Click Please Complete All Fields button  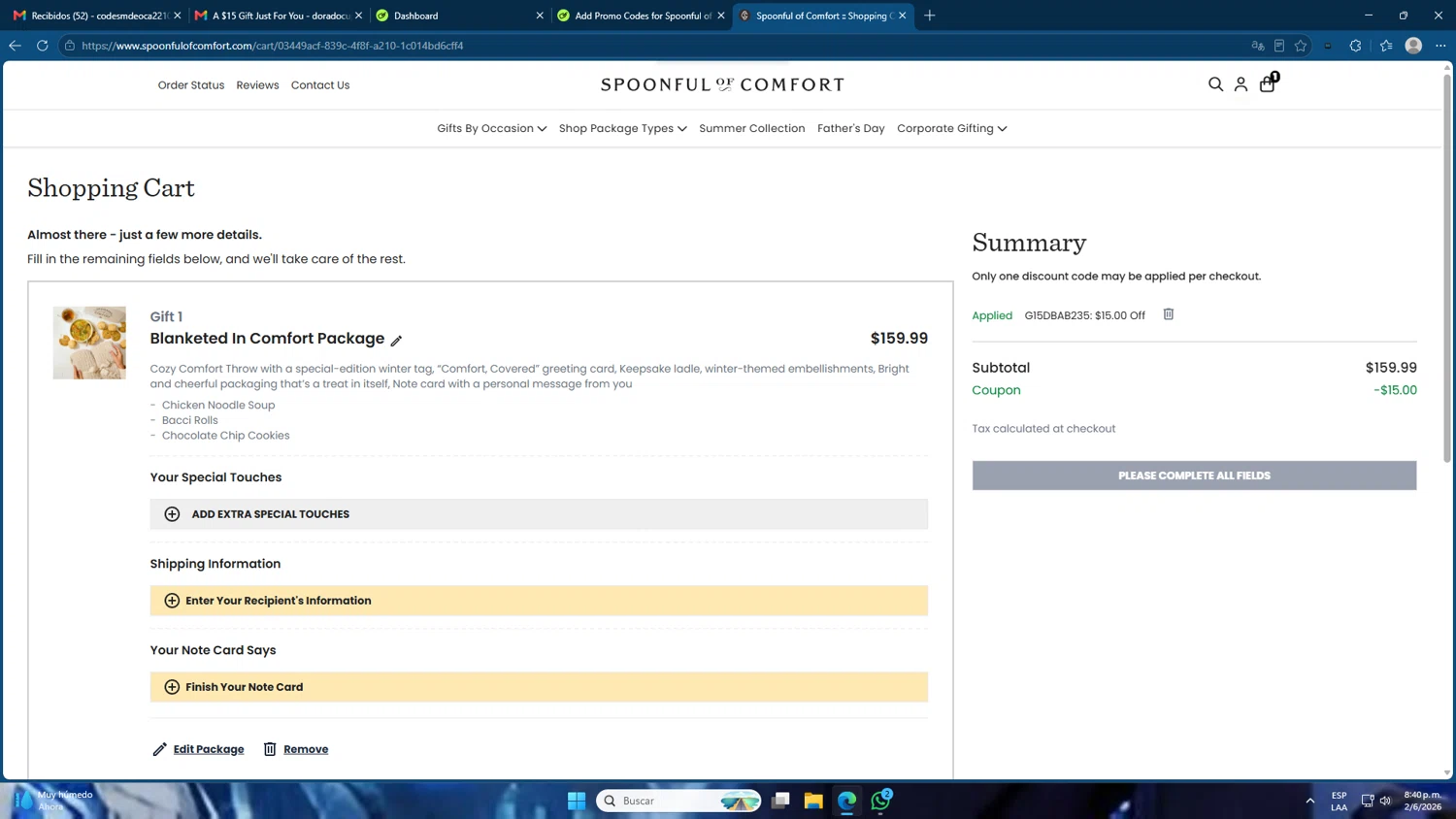(1194, 475)
